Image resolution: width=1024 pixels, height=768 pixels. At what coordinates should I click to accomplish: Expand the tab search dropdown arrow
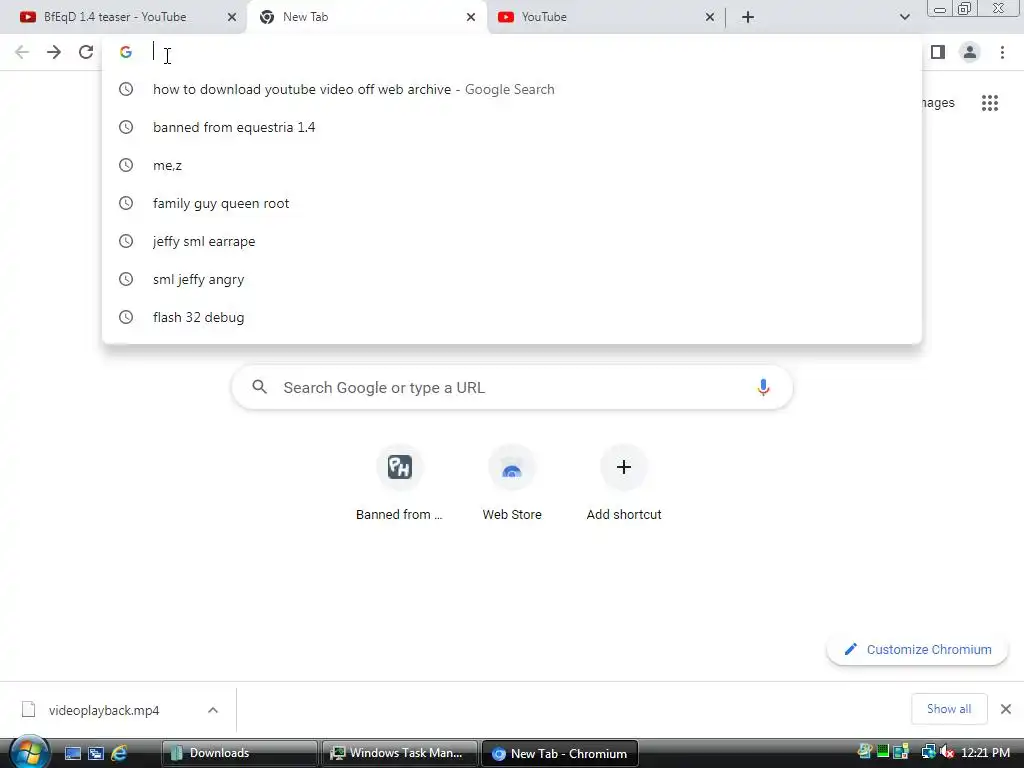904,17
